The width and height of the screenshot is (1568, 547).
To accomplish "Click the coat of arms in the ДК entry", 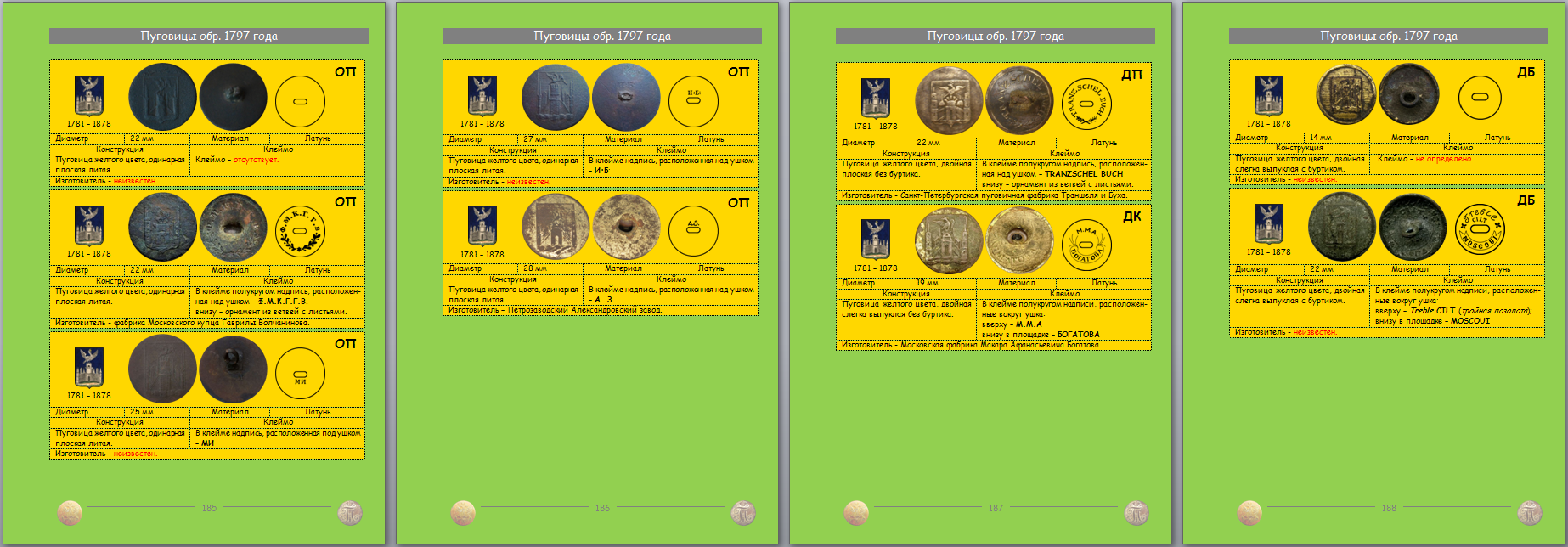I will point(876,239).
